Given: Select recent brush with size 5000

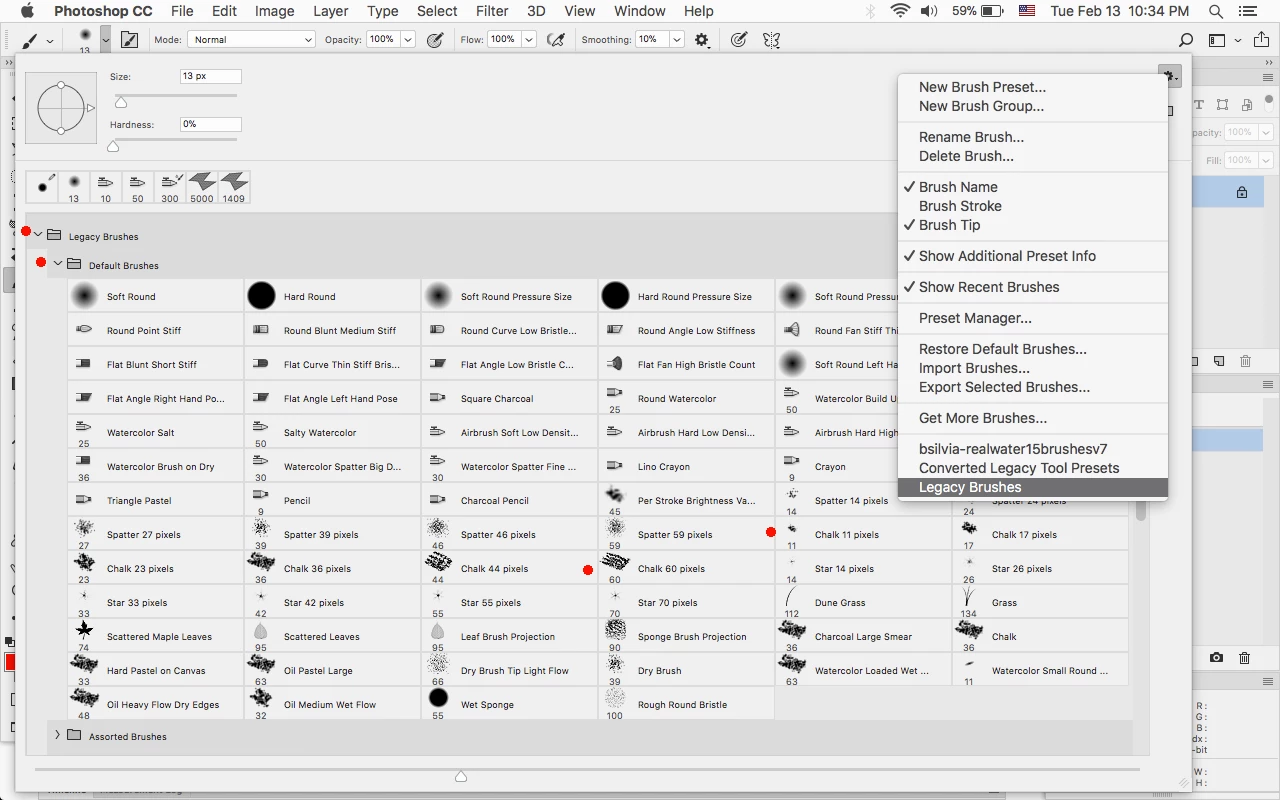Looking at the screenshot, I should (x=202, y=186).
